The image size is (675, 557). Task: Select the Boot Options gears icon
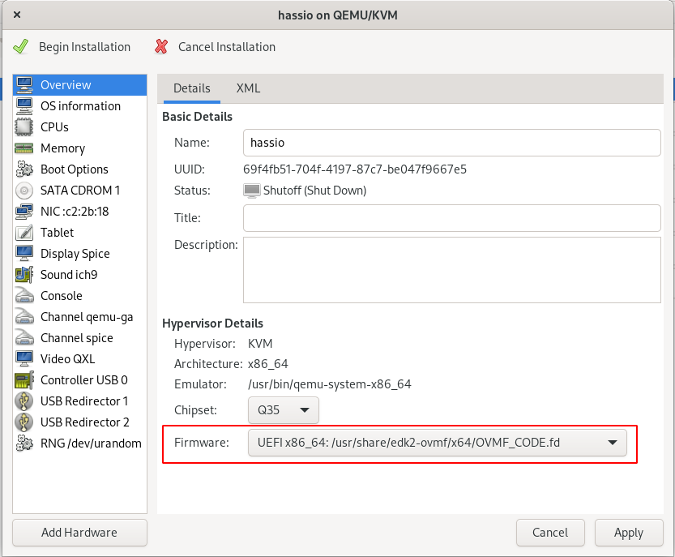pos(24,169)
